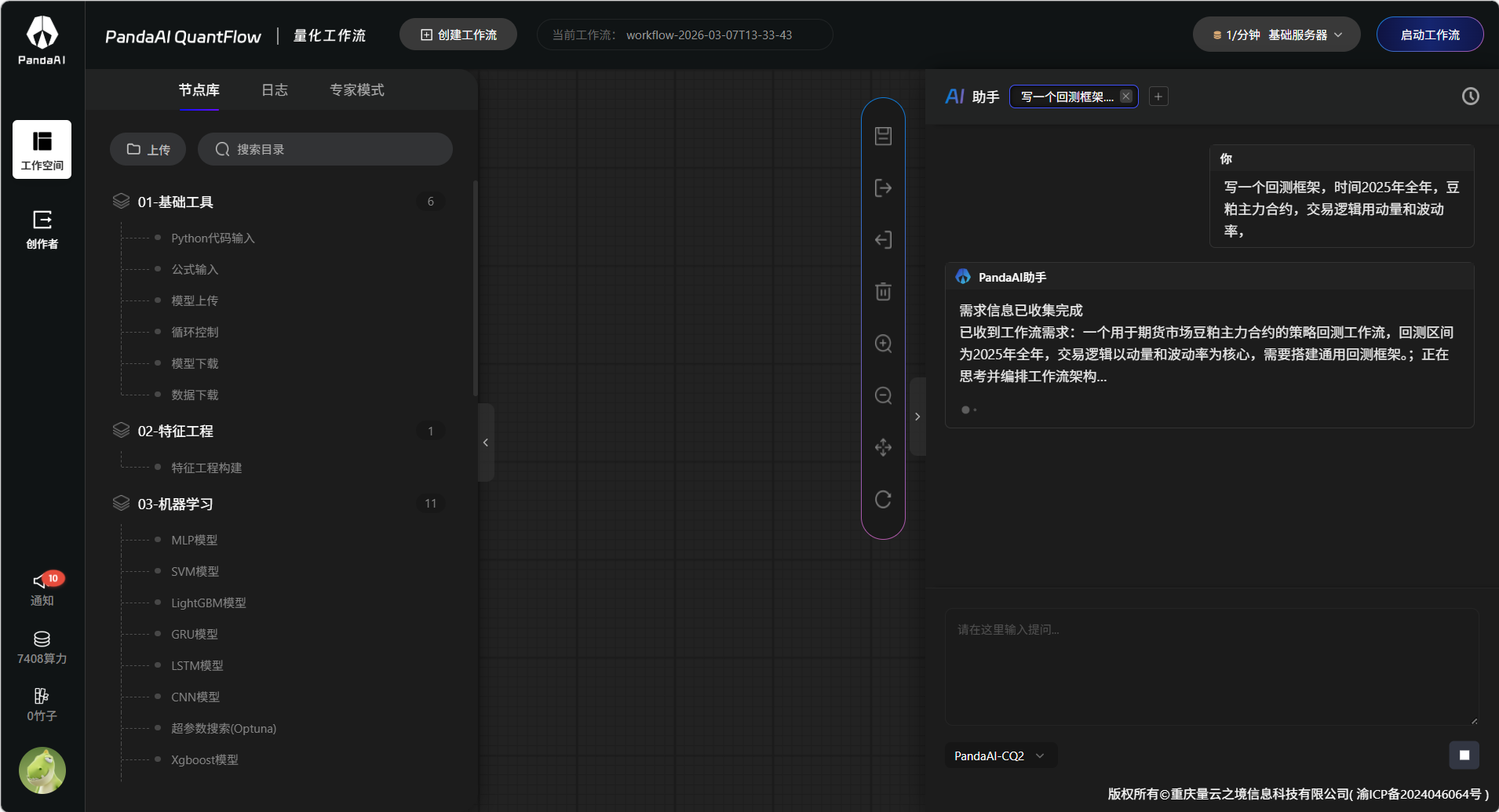Click the export workflow icon in canvas toolbar
The width and height of the screenshot is (1499, 812).
pos(883,188)
